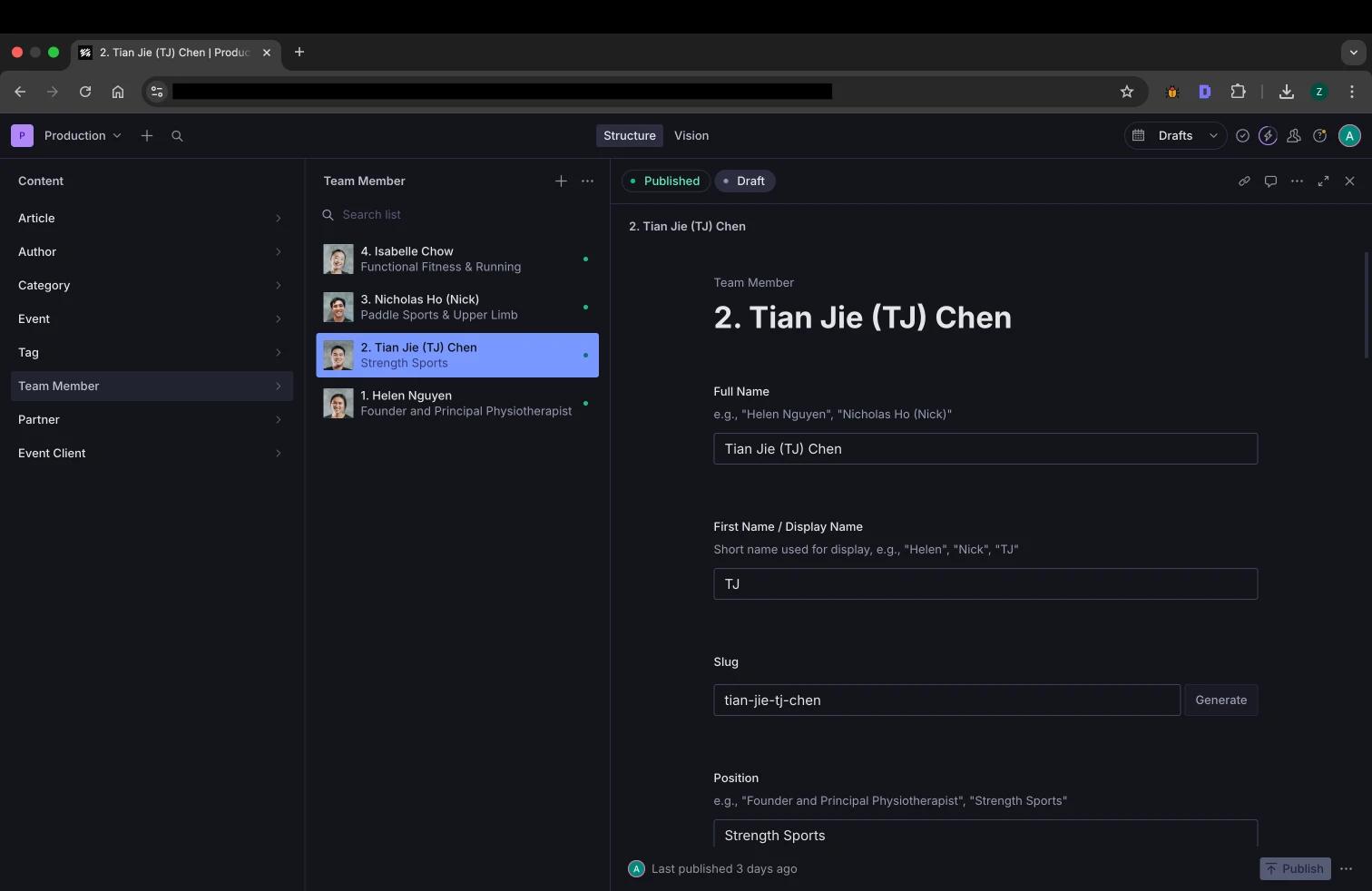Select the Published version tab
1372x891 pixels.
click(x=665, y=181)
